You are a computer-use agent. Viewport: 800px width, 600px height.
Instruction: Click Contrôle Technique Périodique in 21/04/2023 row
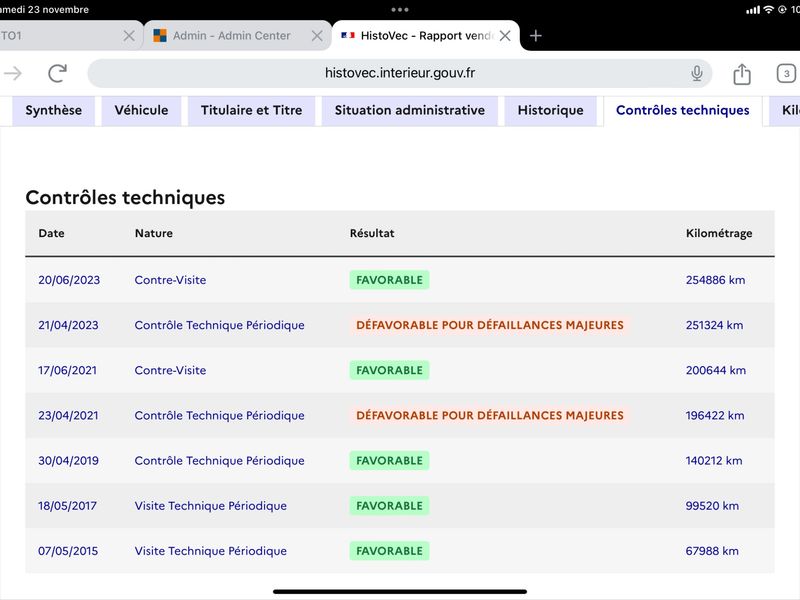pyautogui.click(x=219, y=325)
